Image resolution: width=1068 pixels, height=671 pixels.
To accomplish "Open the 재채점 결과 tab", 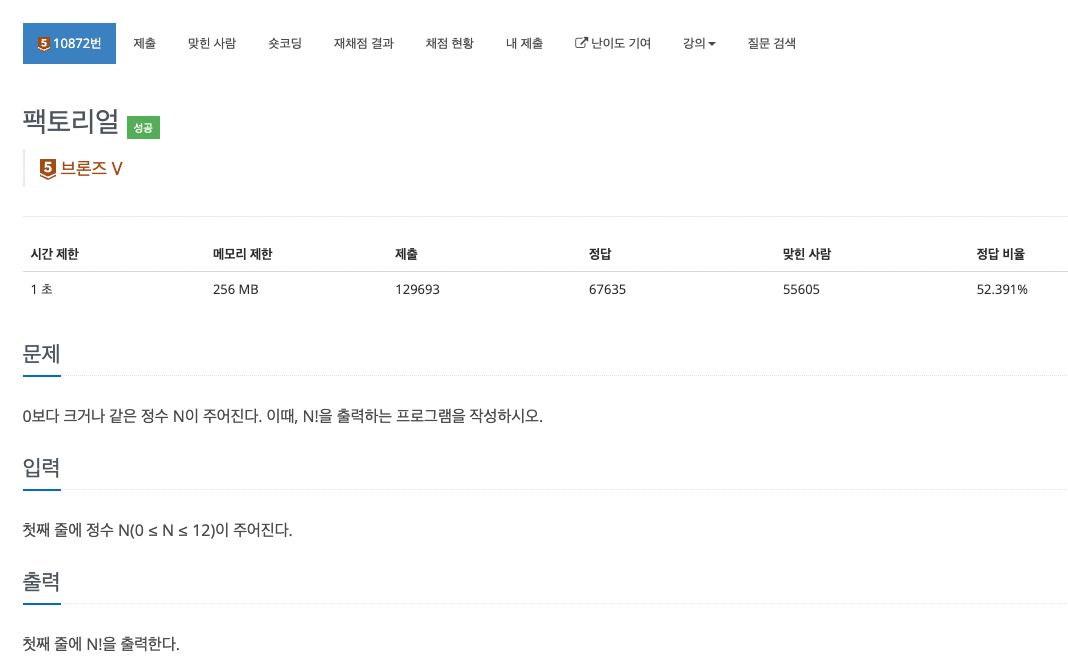I will [364, 44].
